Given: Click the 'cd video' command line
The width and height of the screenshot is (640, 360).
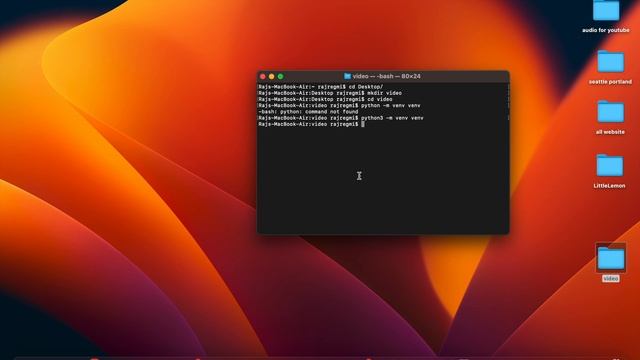Looking at the screenshot, I should pos(325,99).
